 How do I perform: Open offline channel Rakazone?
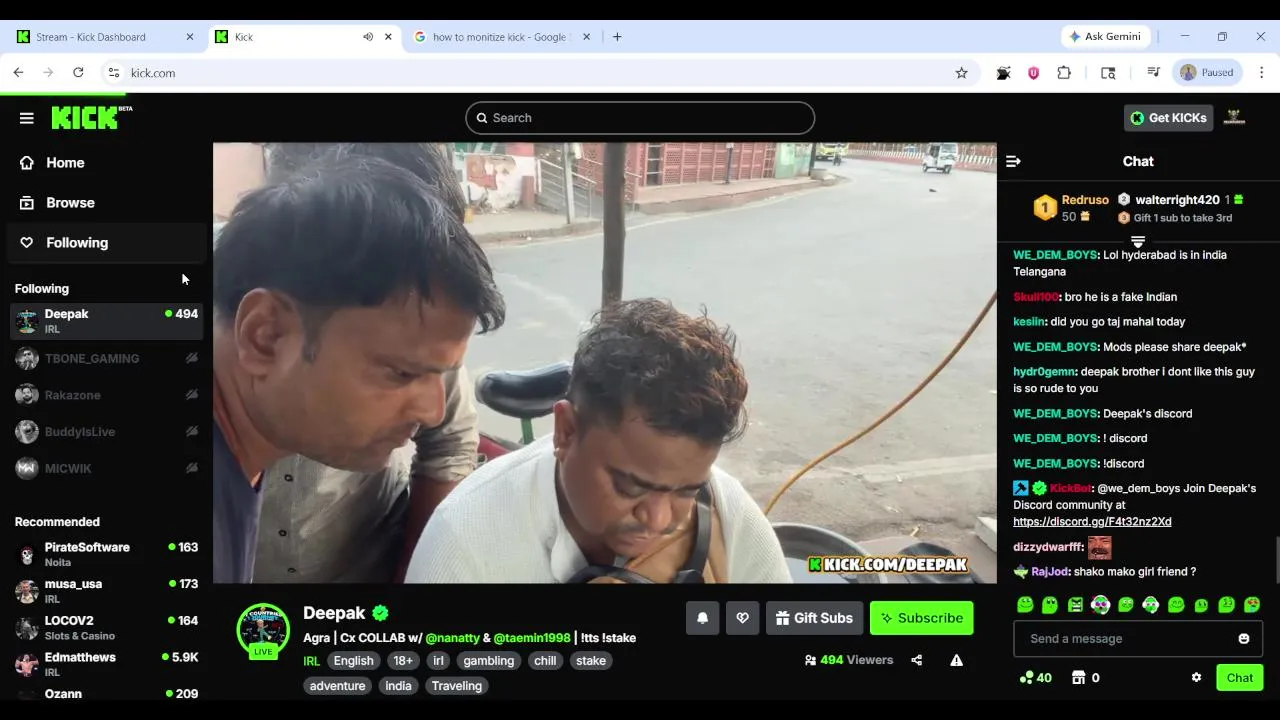coord(107,395)
